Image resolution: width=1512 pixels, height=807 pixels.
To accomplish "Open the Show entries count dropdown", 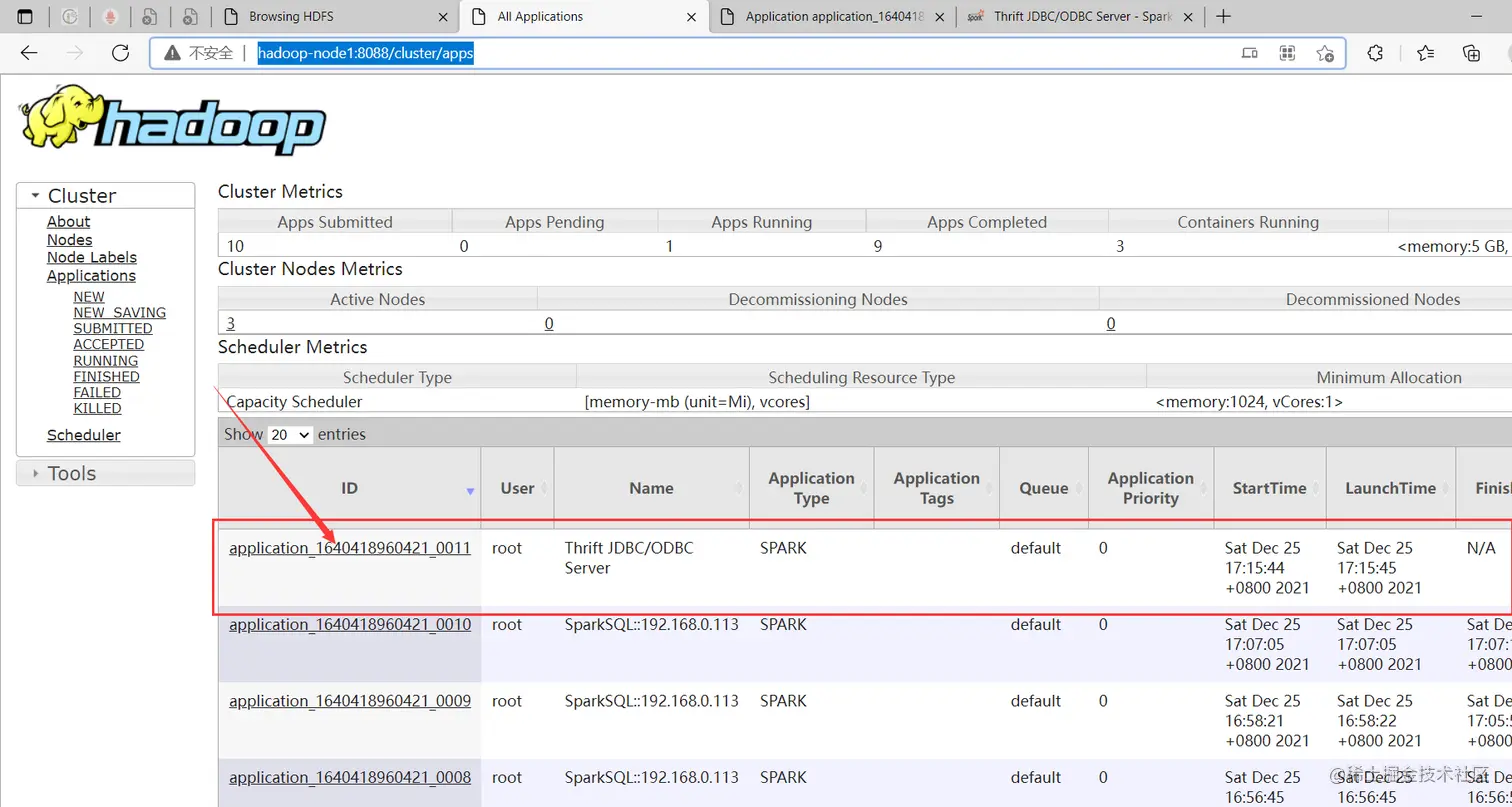I will (291, 435).
